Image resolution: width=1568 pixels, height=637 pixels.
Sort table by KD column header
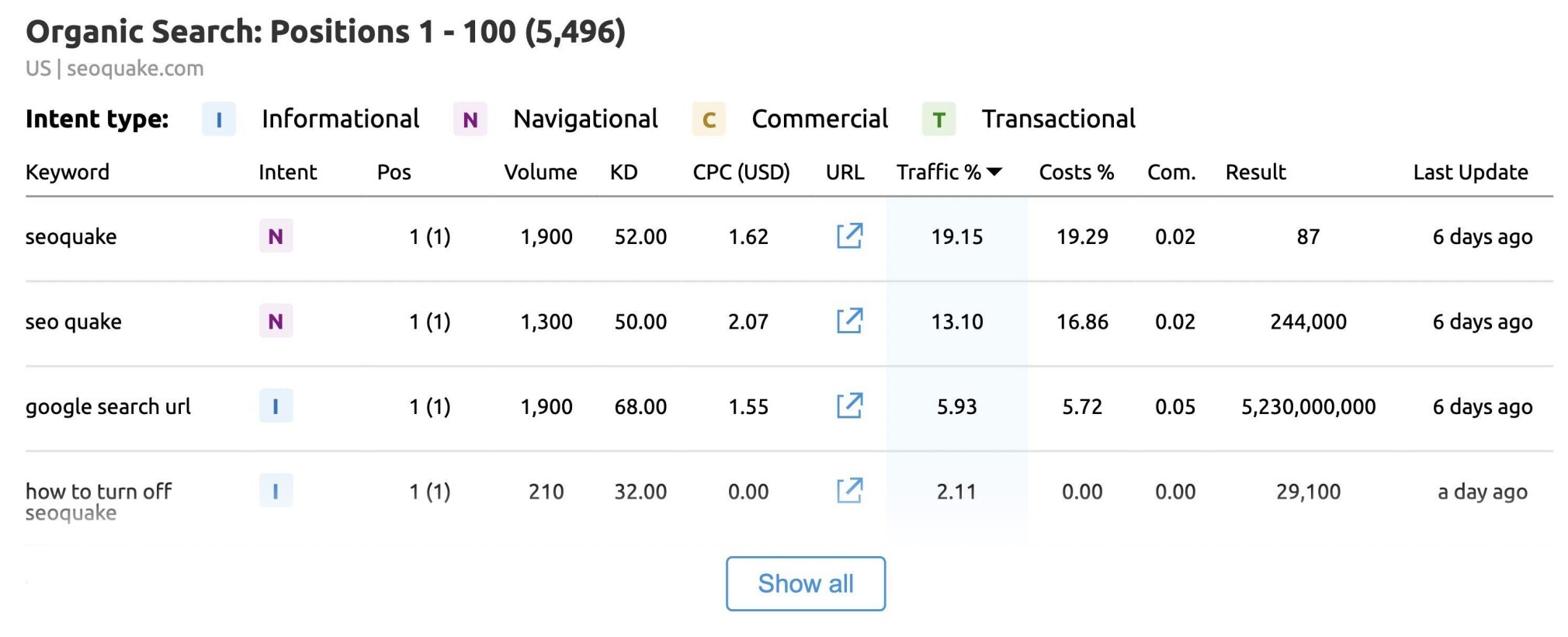tap(623, 172)
